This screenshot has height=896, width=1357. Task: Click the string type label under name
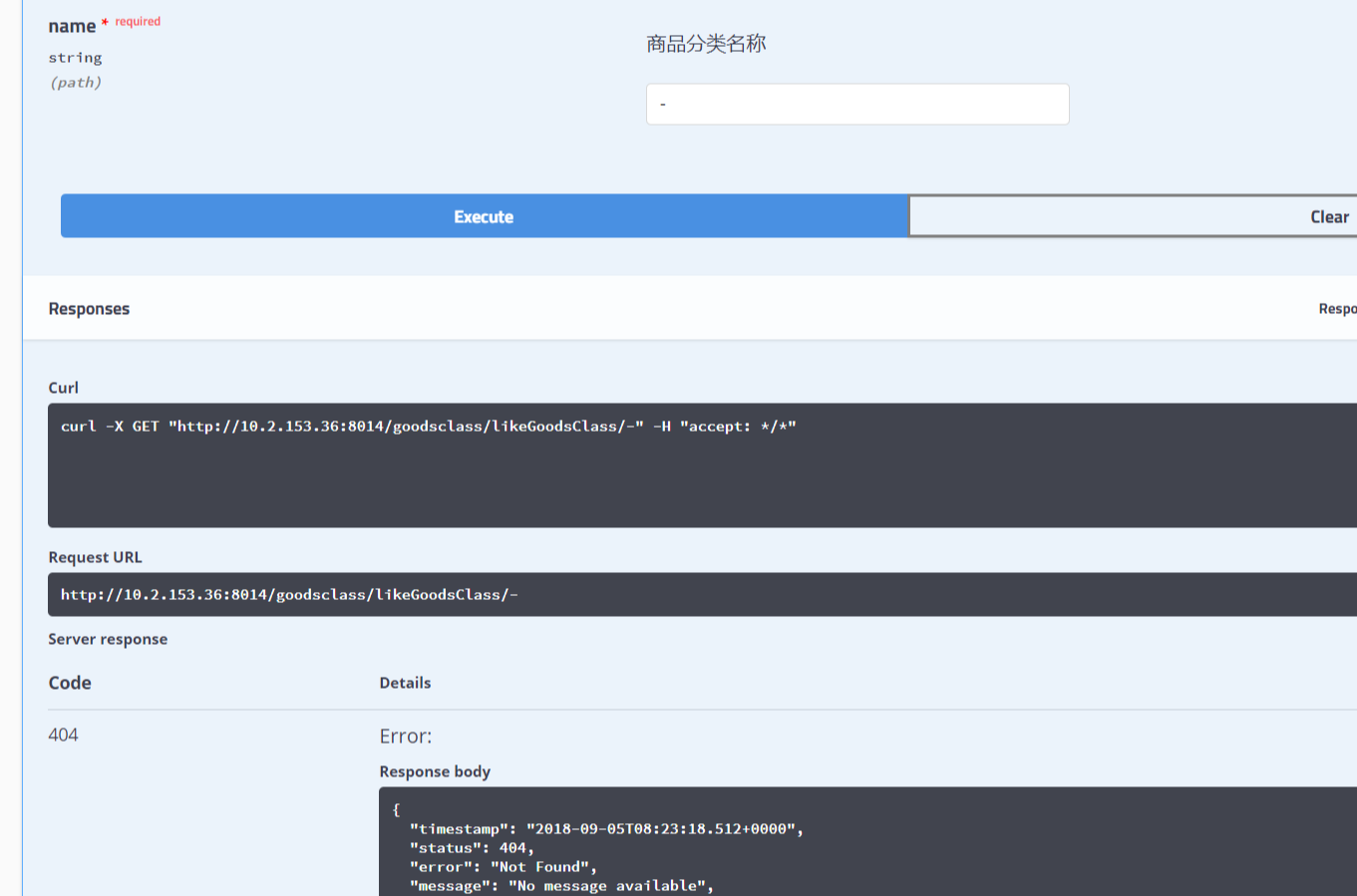[x=75, y=58]
